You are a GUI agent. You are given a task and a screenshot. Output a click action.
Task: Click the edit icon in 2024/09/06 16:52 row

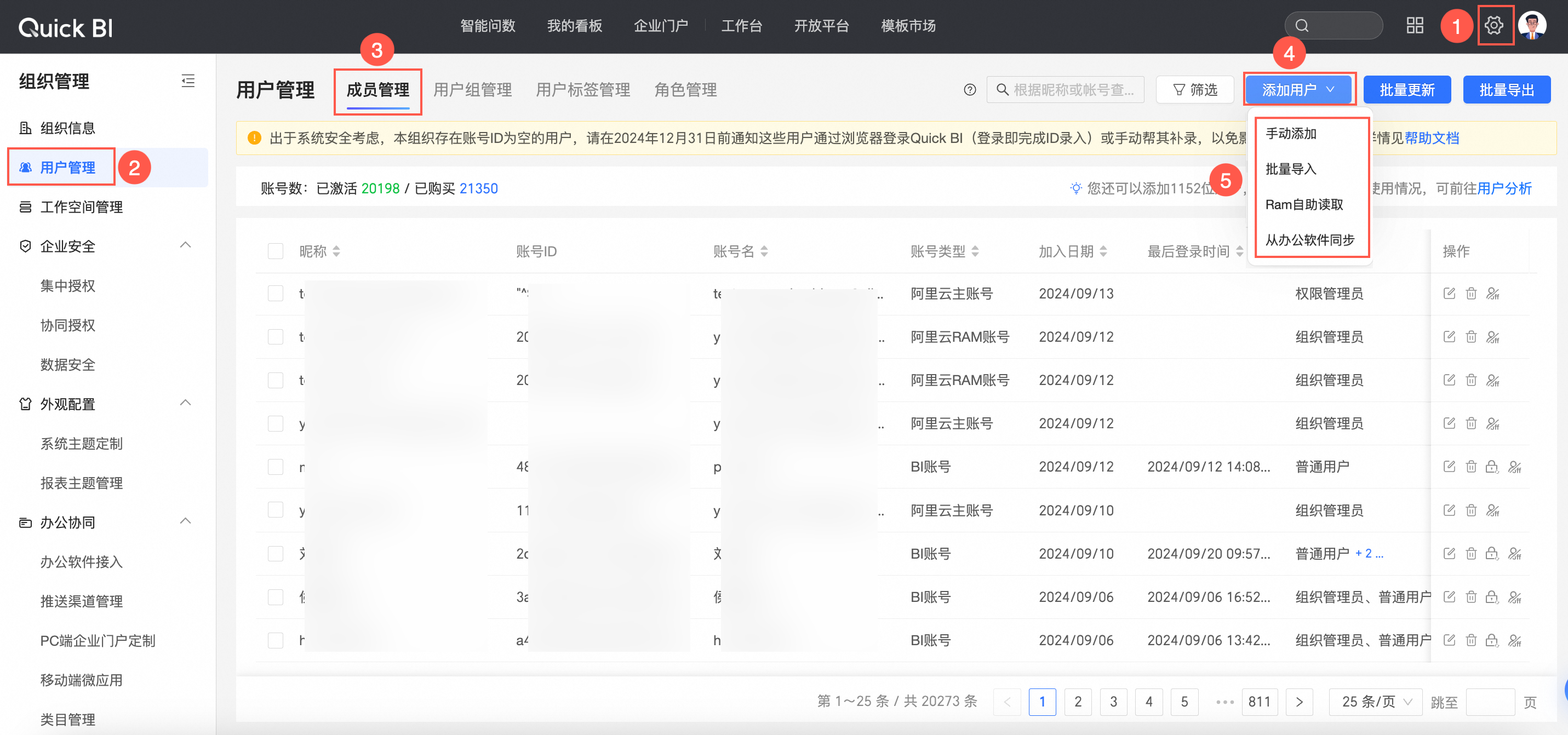[x=1449, y=597]
